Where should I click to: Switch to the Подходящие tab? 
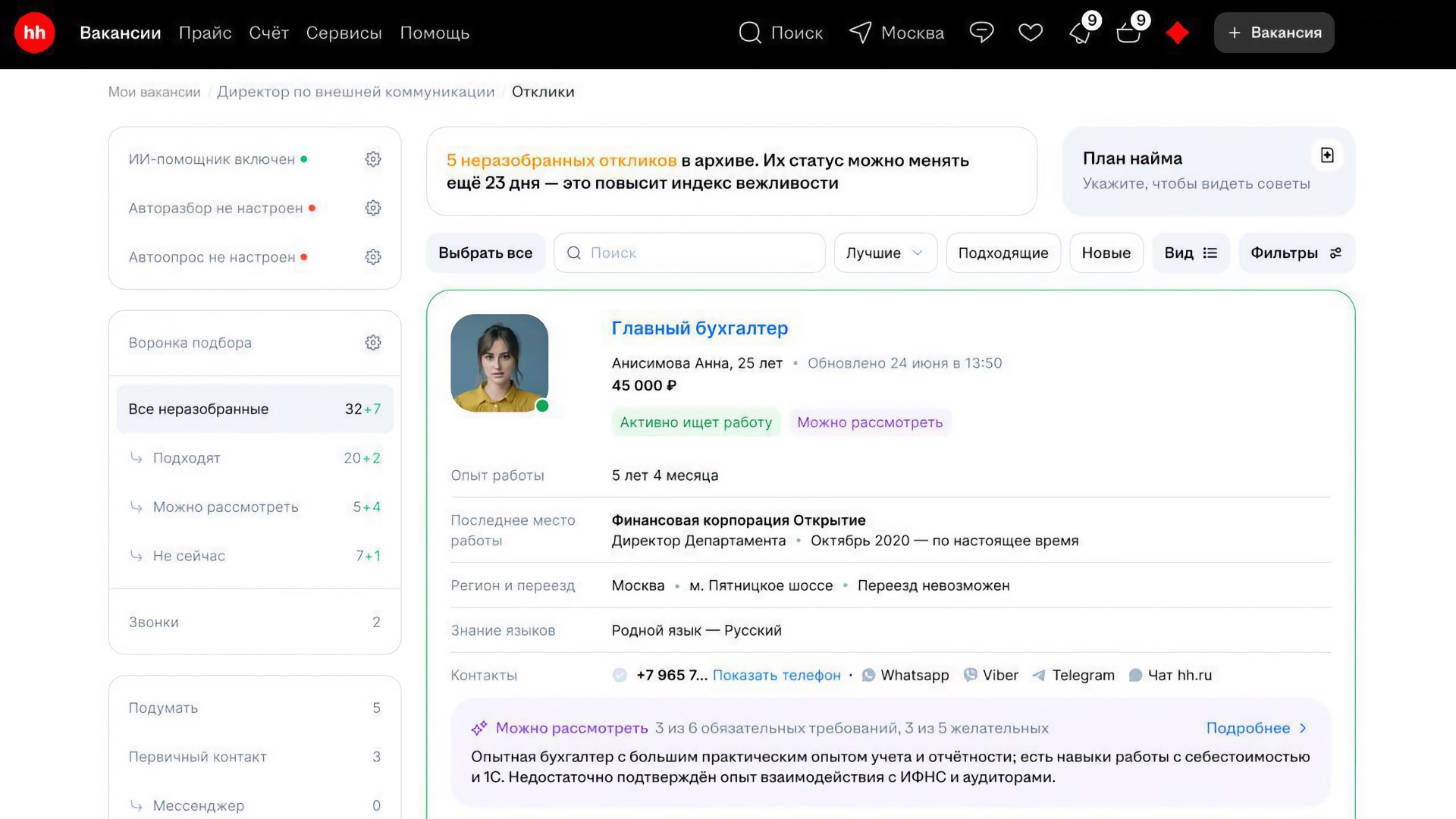pos(1003,253)
